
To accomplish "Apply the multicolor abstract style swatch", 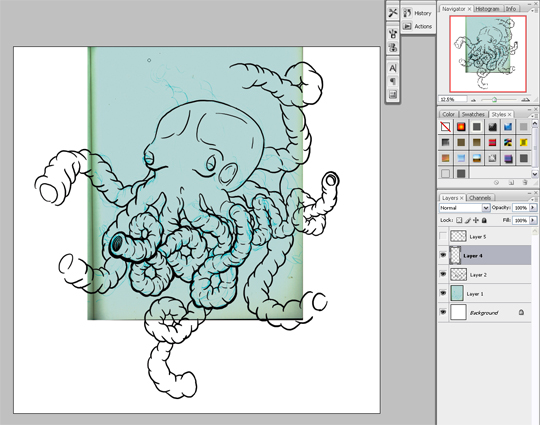I will pyautogui.click(x=508, y=142).
